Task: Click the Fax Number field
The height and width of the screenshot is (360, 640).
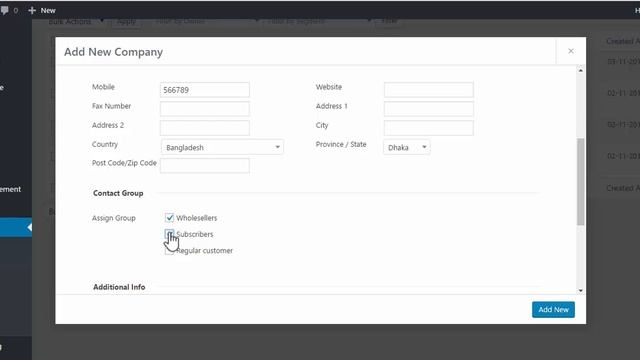Action: pos(204,109)
